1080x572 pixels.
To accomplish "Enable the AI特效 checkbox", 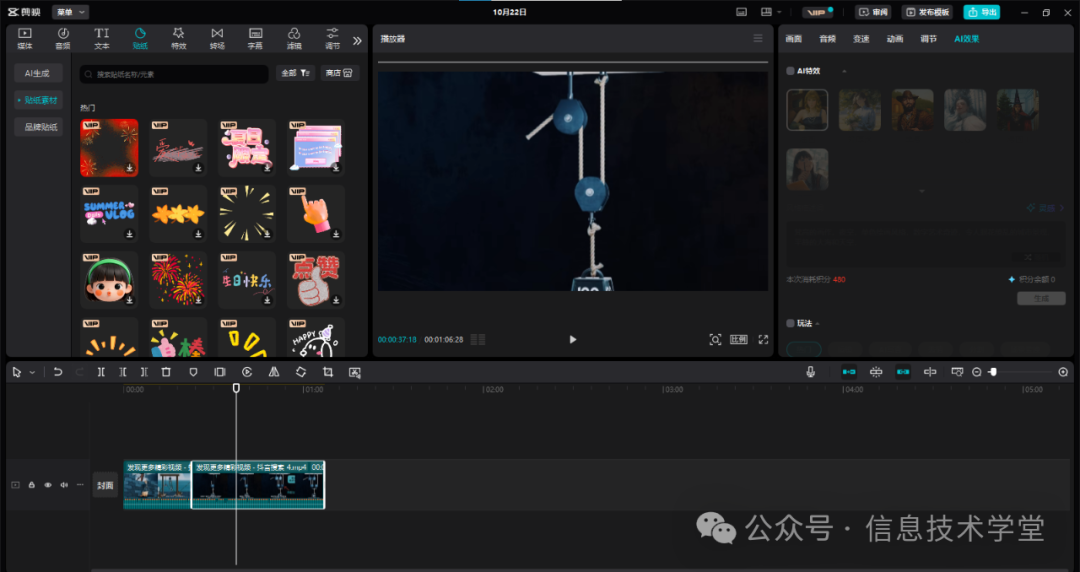I will point(790,71).
